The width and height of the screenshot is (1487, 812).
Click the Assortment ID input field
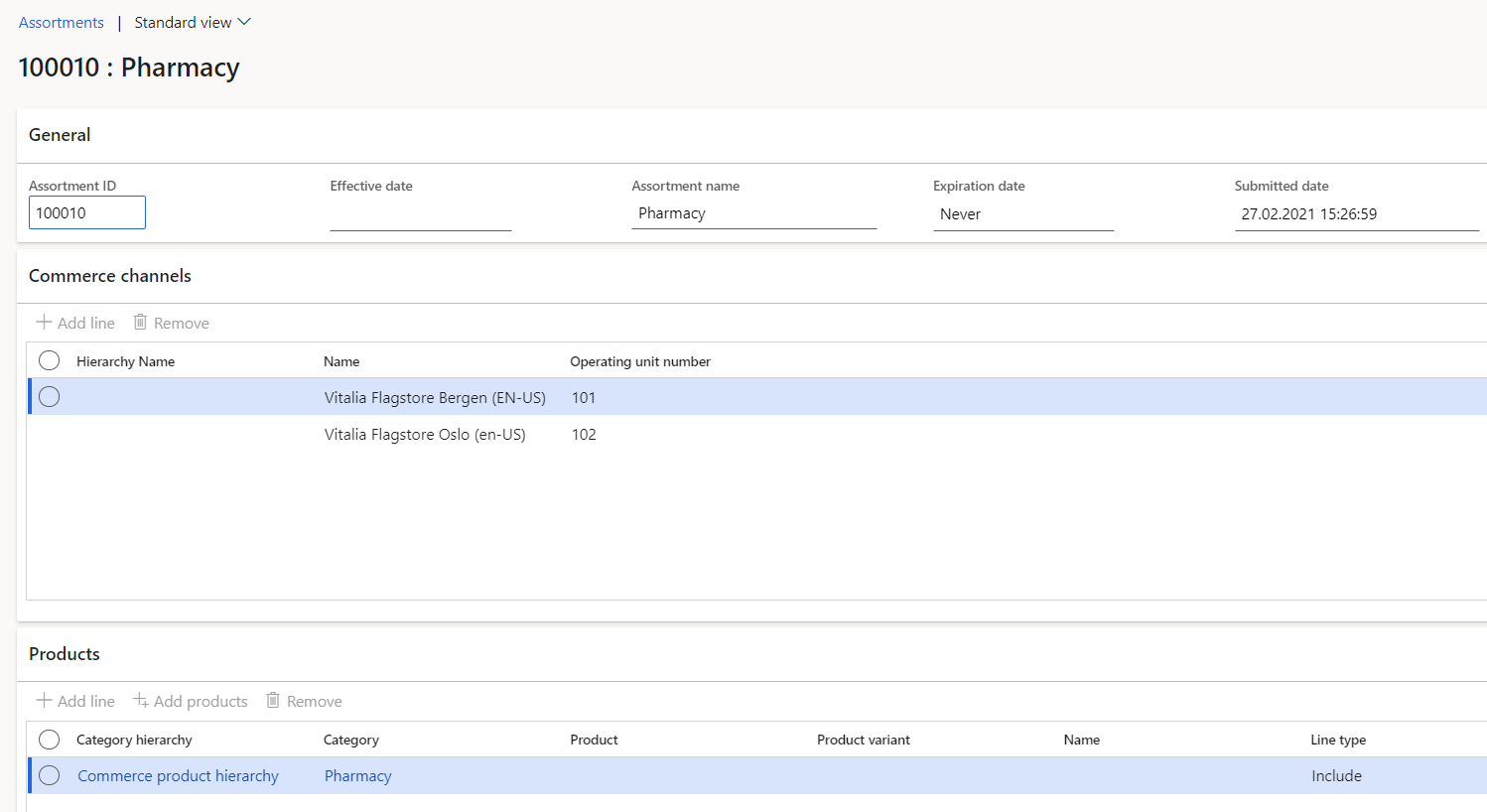(x=87, y=213)
